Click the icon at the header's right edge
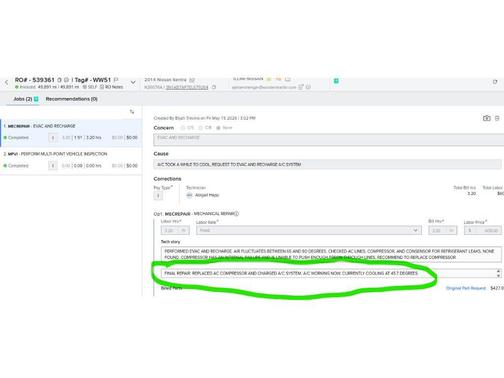This screenshot has width=504, height=378. point(495,82)
